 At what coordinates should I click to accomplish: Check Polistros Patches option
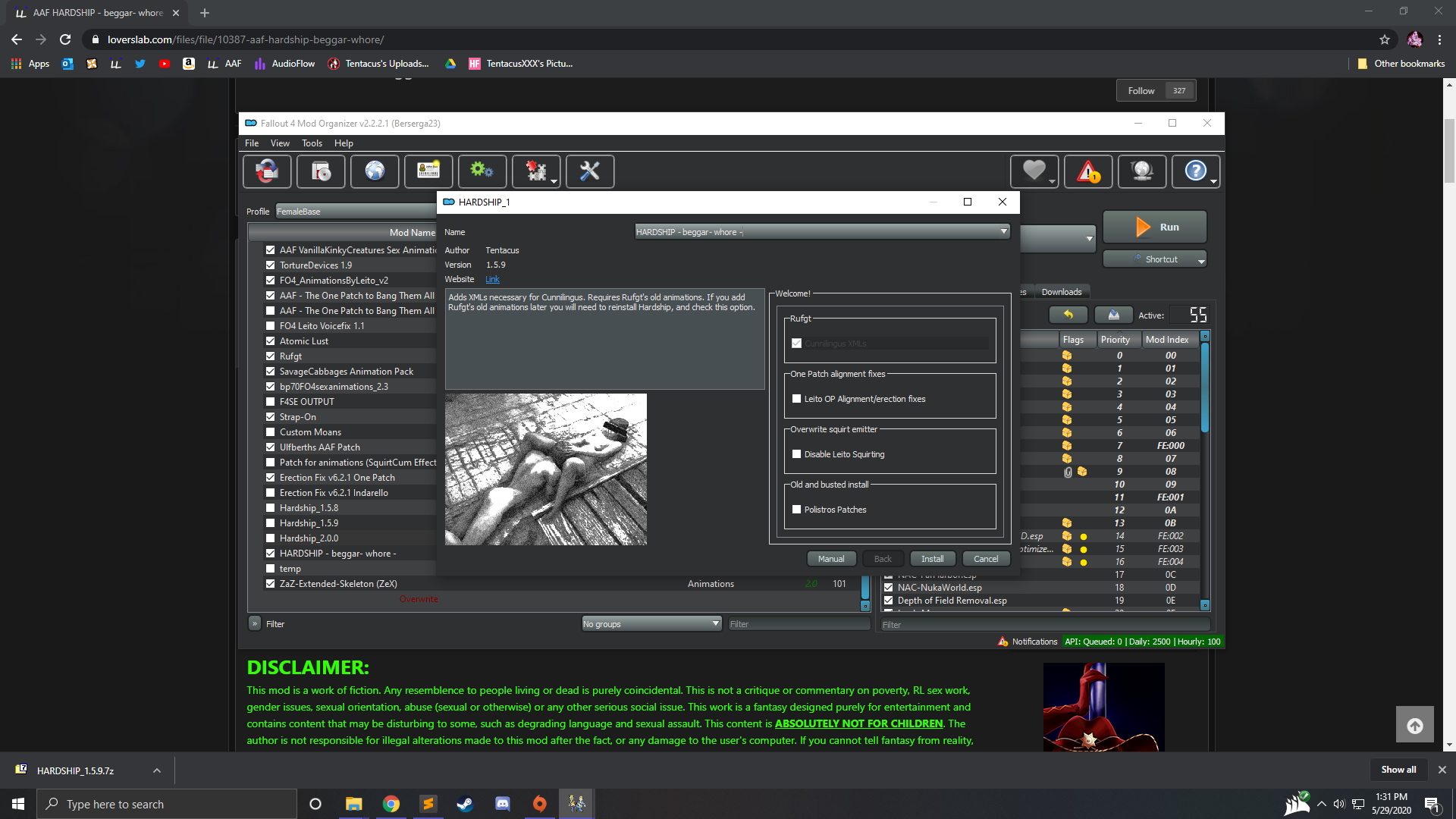click(x=796, y=510)
